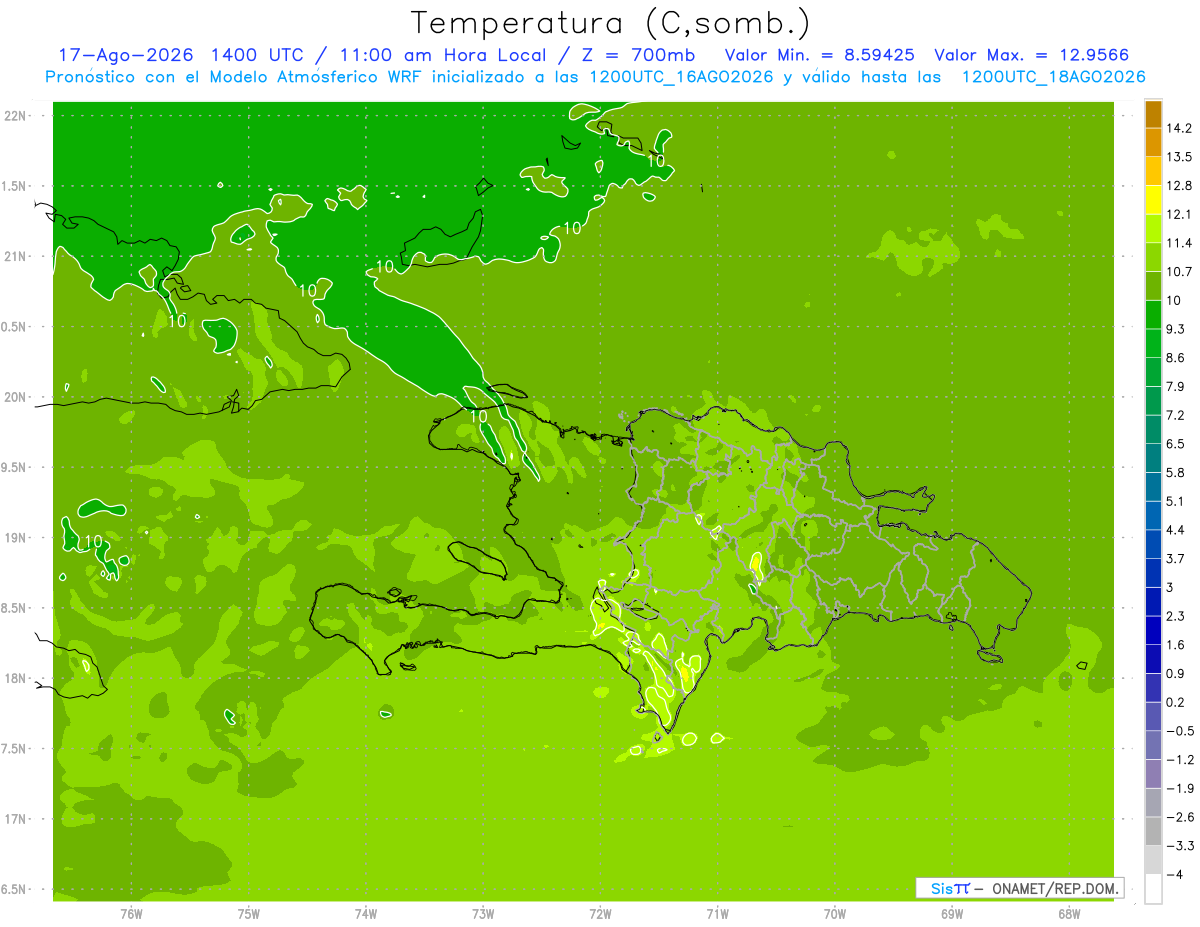Click the '11.4' color bar value
This screenshot has width=1200, height=927.
(x=1179, y=243)
